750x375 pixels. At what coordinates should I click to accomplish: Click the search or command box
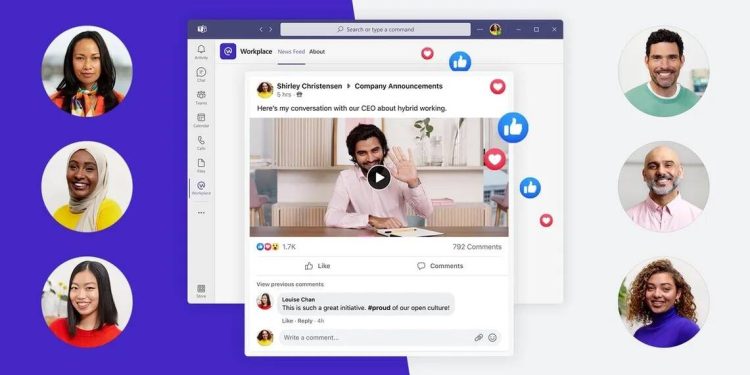[x=375, y=29]
